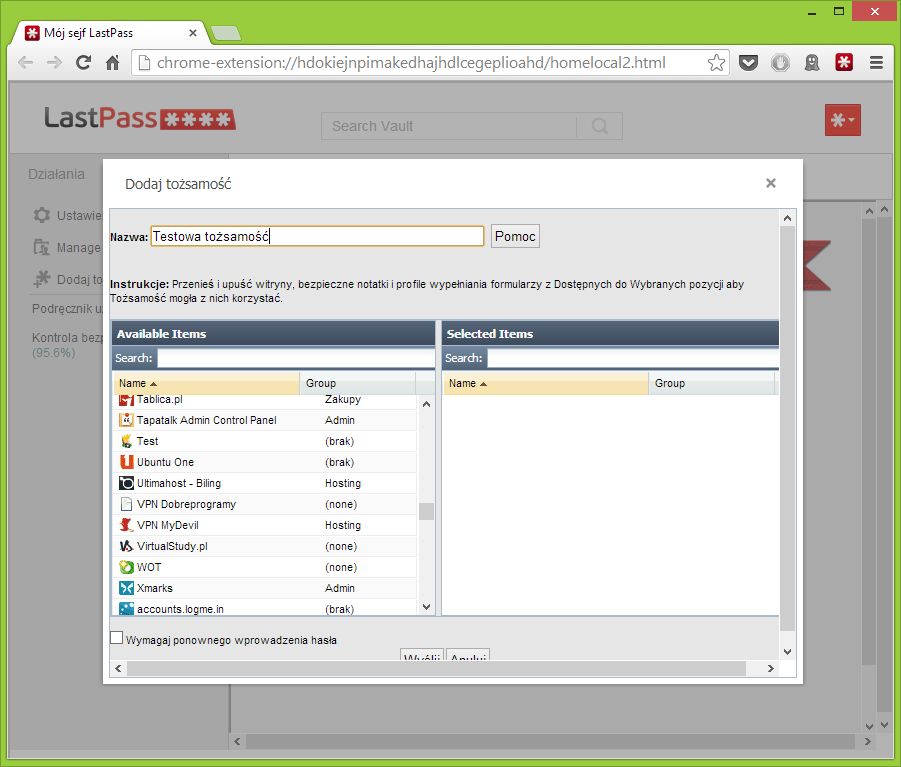Open the Pocket extension icon
This screenshot has width=901, height=767.
click(x=748, y=63)
